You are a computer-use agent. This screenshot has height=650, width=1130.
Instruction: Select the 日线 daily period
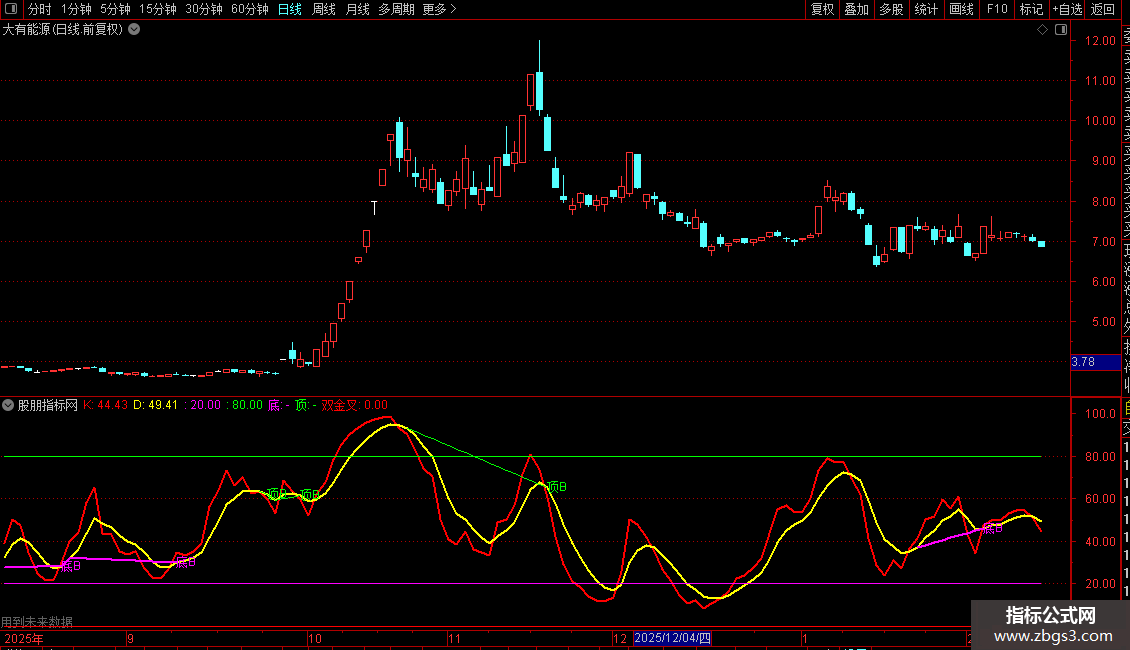[290, 9]
